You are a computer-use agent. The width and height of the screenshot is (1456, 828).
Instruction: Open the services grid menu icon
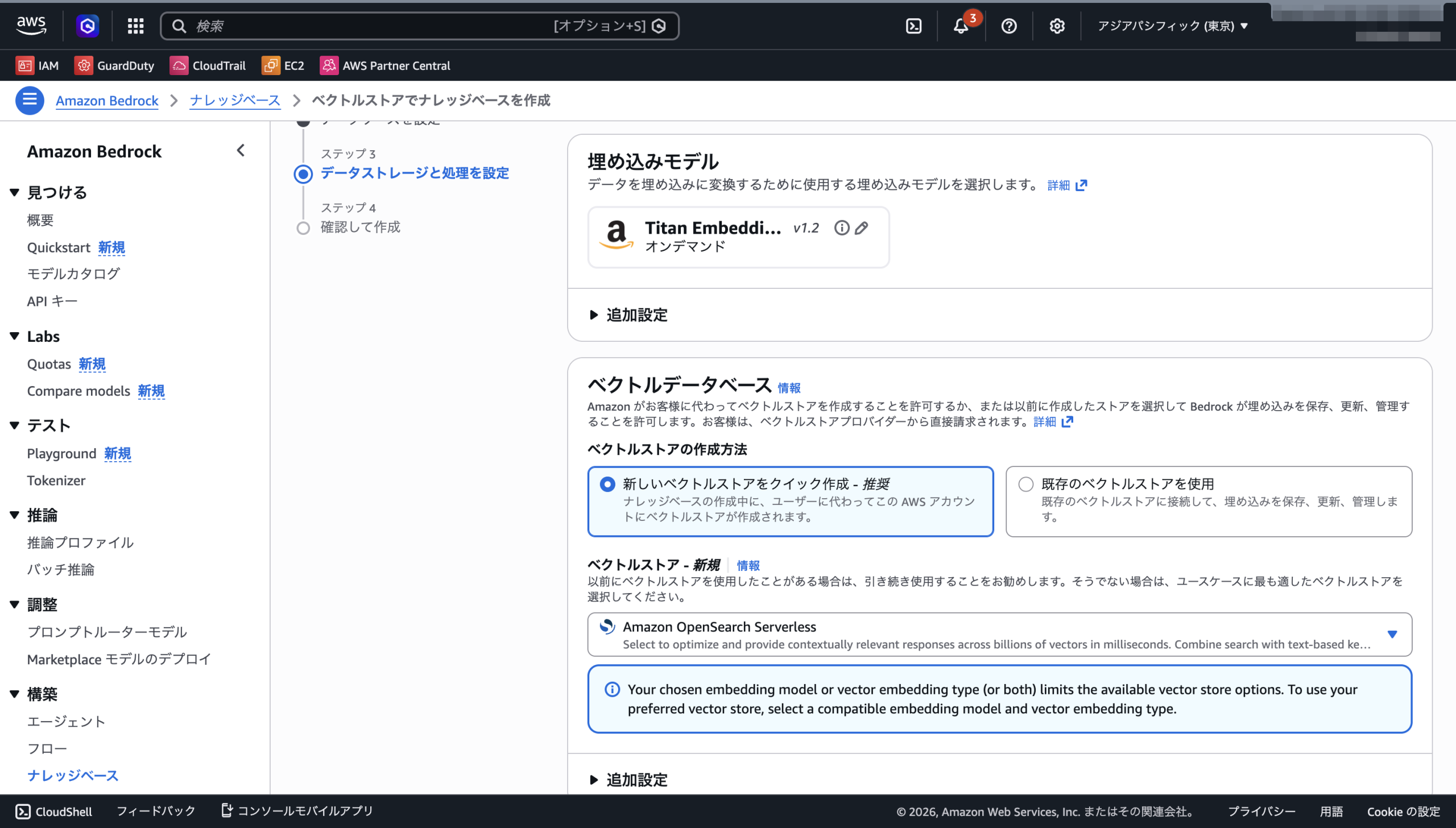tap(135, 26)
